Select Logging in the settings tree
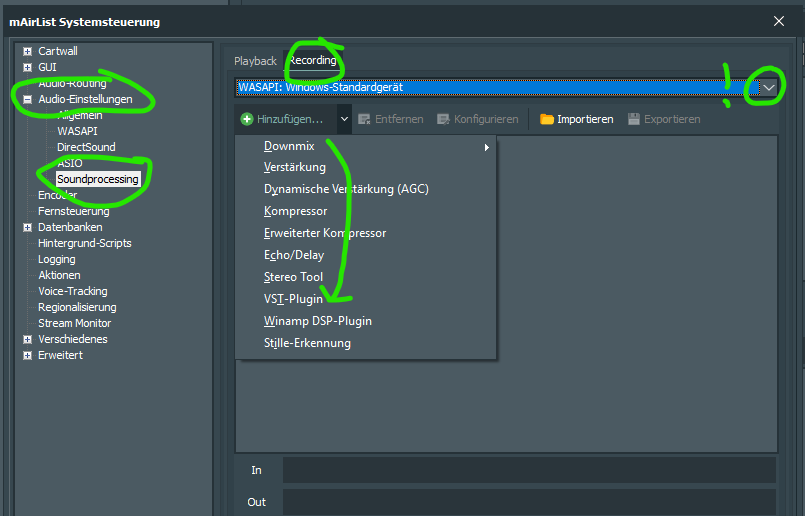This screenshot has width=805, height=516. pos(57,259)
